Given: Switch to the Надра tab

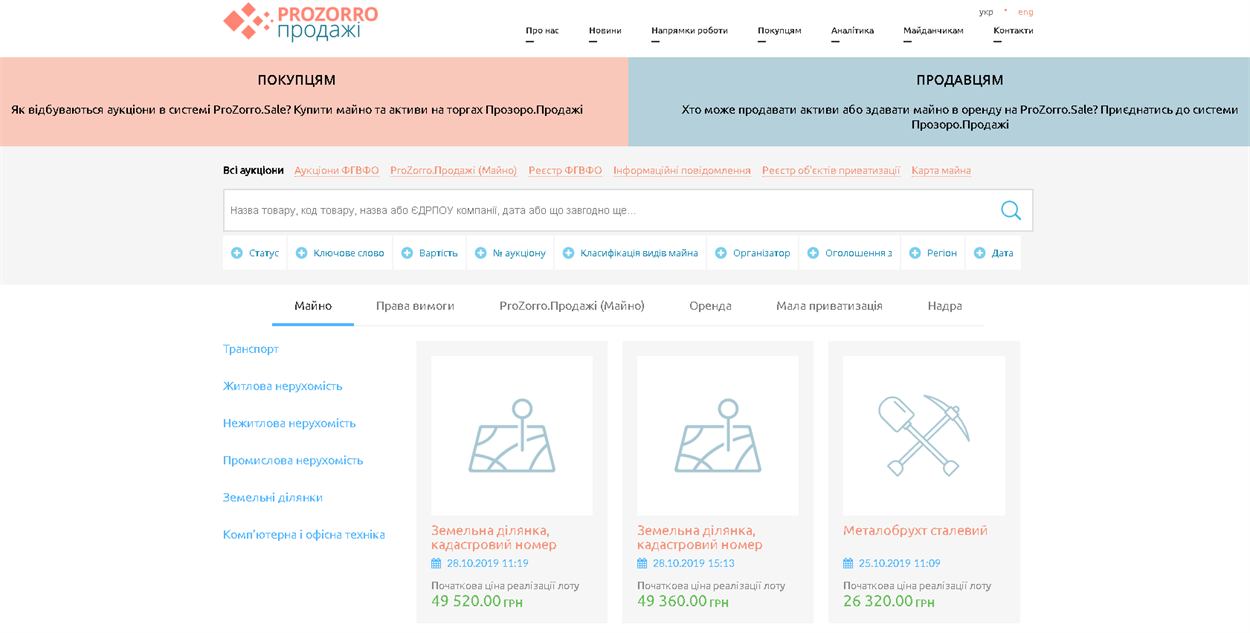Looking at the screenshot, I should tap(945, 306).
